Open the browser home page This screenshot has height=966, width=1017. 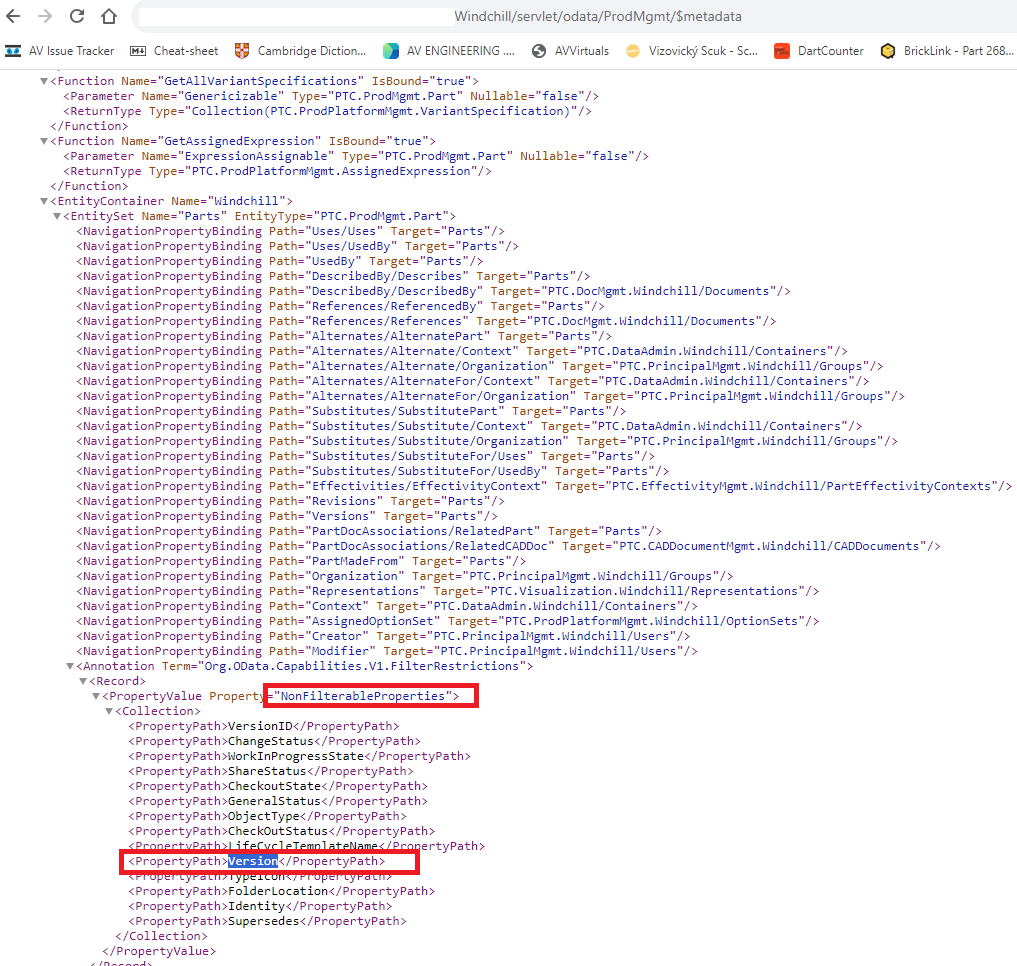(108, 16)
